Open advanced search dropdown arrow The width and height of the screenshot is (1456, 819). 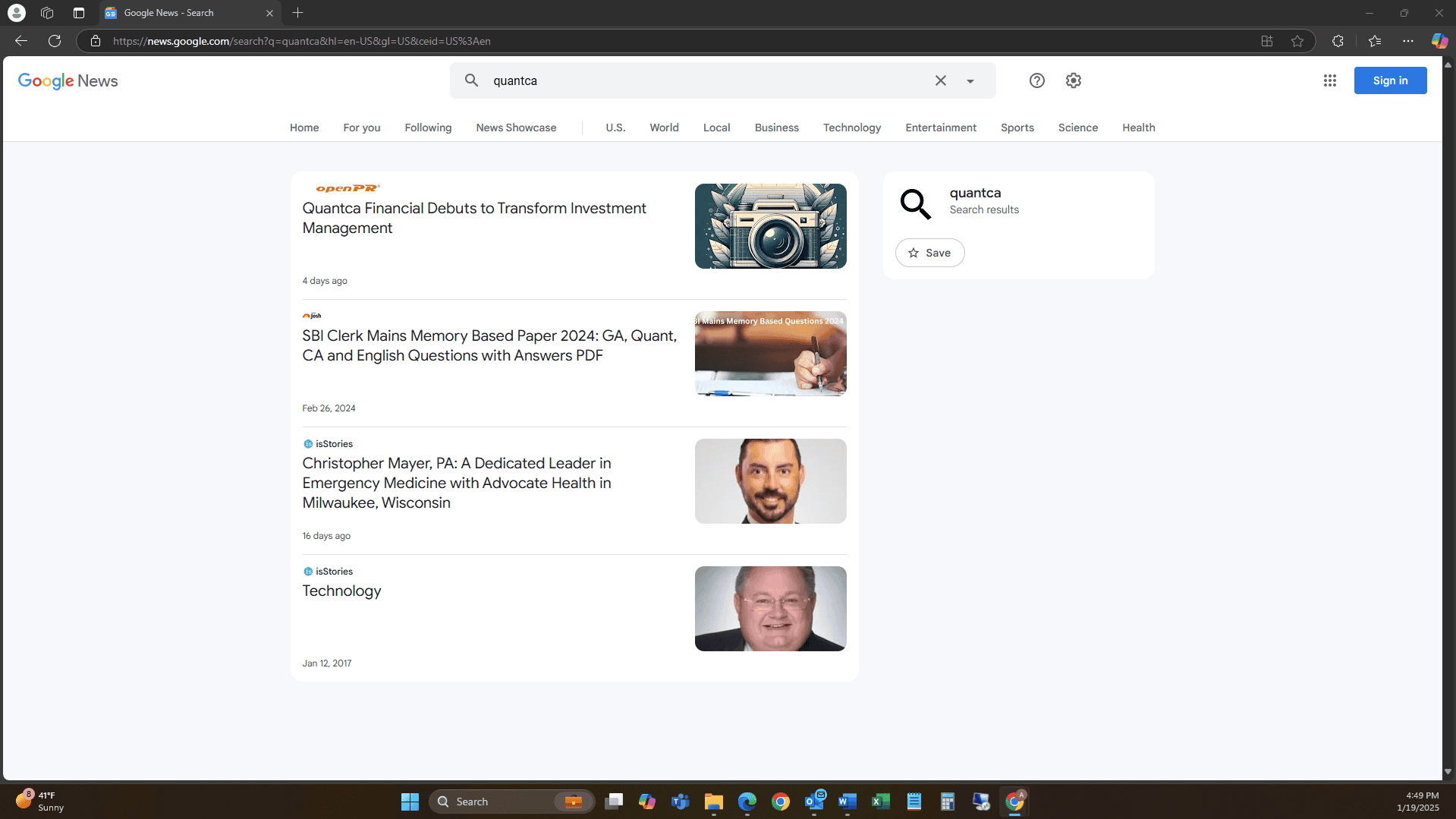click(x=970, y=81)
